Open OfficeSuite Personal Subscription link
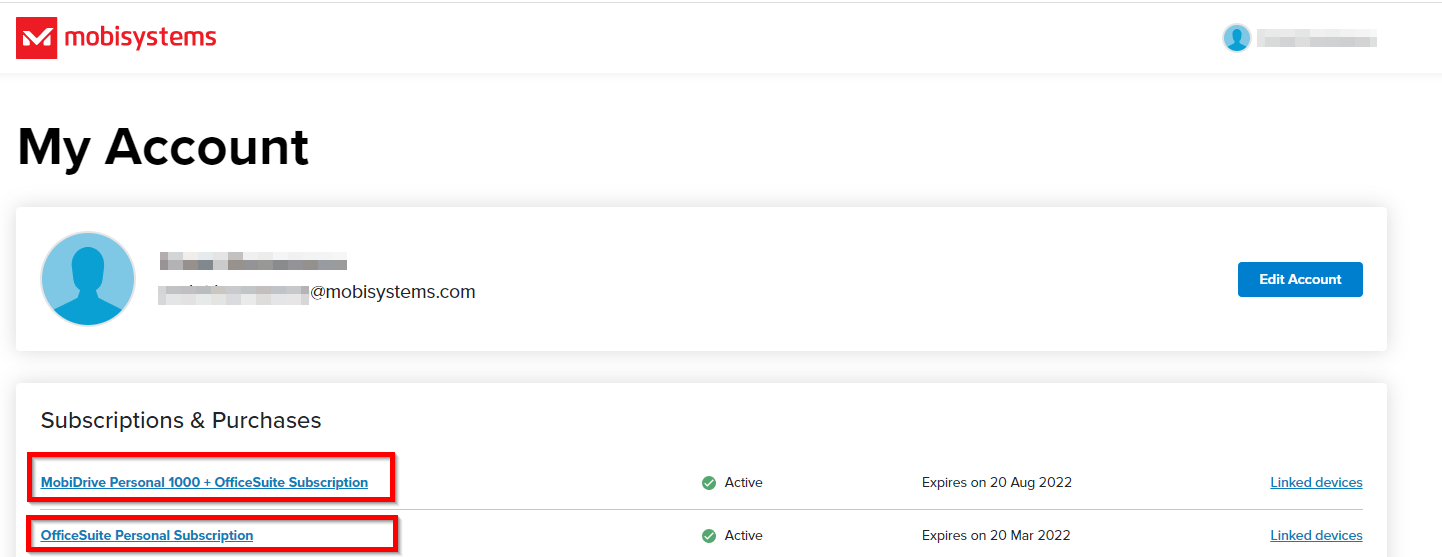Image resolution: width=1442 pixels, height=557 pixels. click(x=147, y=535)
